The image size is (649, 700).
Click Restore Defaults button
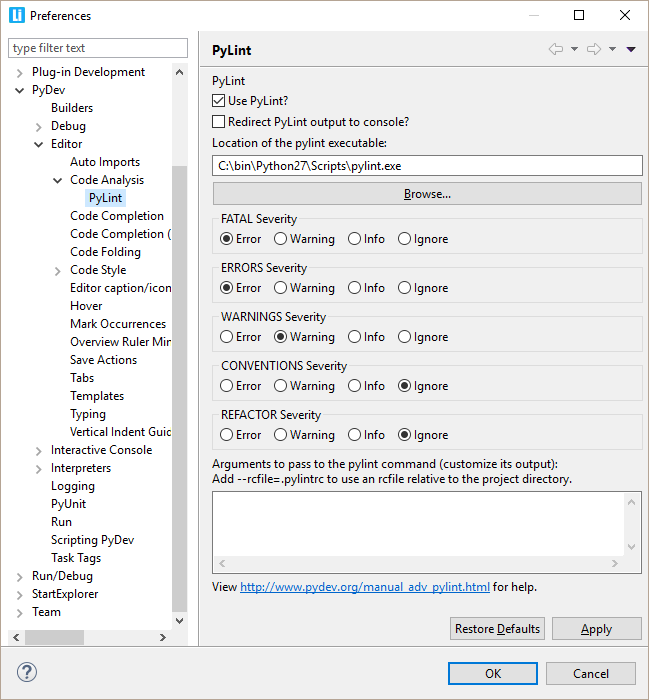pos(497,629)
